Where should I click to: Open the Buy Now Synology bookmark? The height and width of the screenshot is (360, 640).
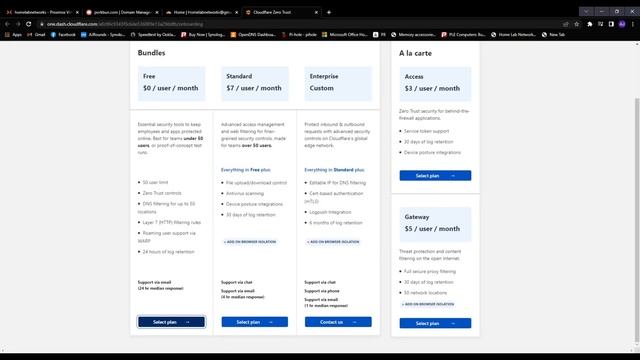(x=203, y=35)
